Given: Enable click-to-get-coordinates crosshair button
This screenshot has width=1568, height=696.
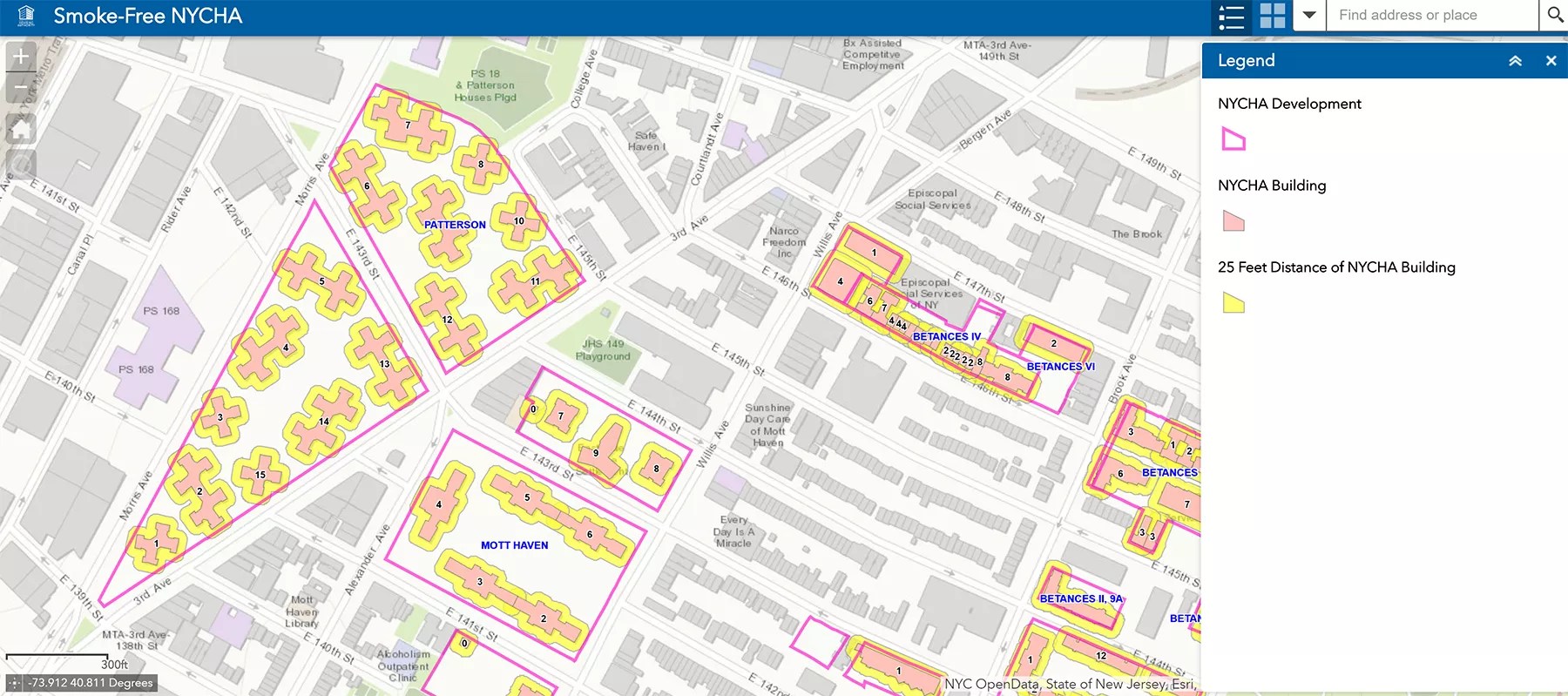Looking at the screenshot, I should (x=13, y=684).
